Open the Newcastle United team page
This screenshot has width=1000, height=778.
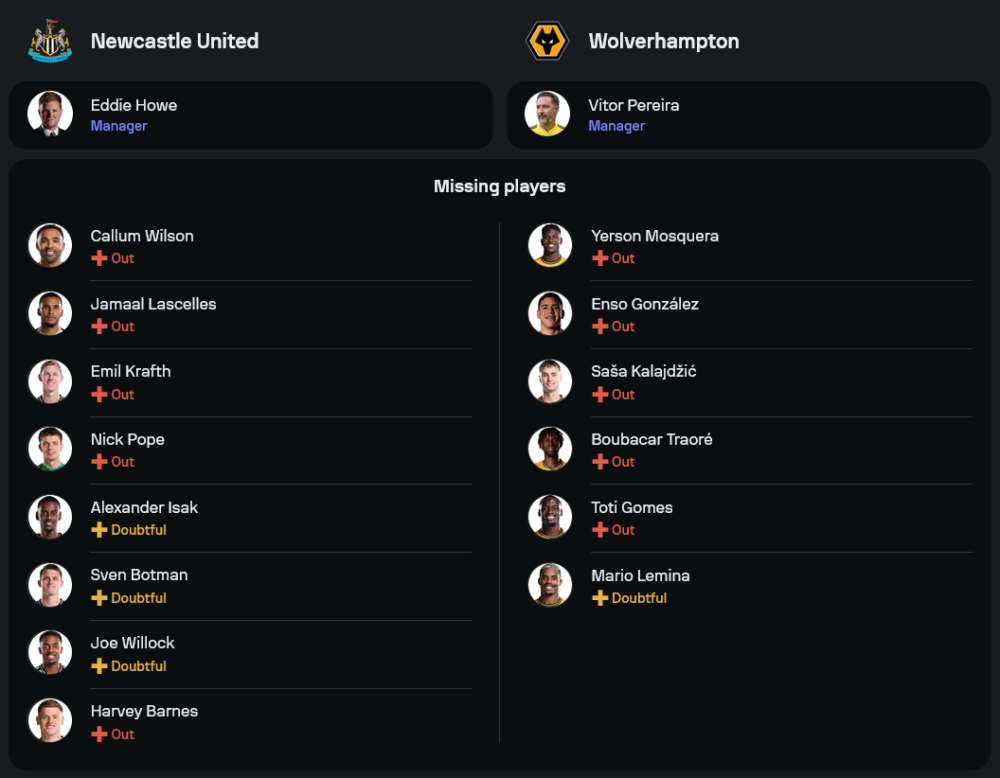click(x=174, y=41)
